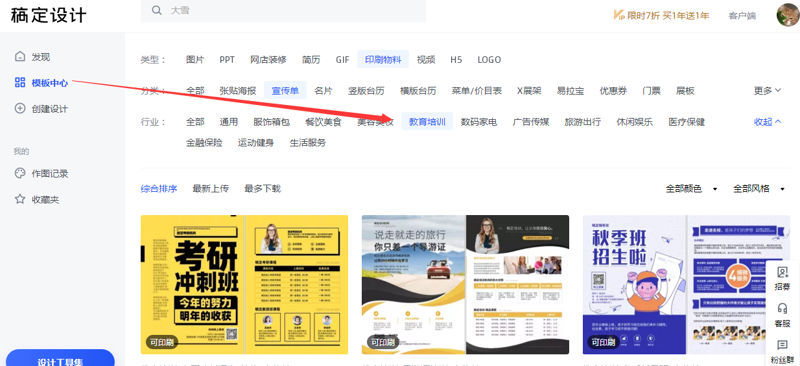Open the 作图记录 design history
Image resolution: width=800 pixels, height=366 pixels.
tap(41, 174)
